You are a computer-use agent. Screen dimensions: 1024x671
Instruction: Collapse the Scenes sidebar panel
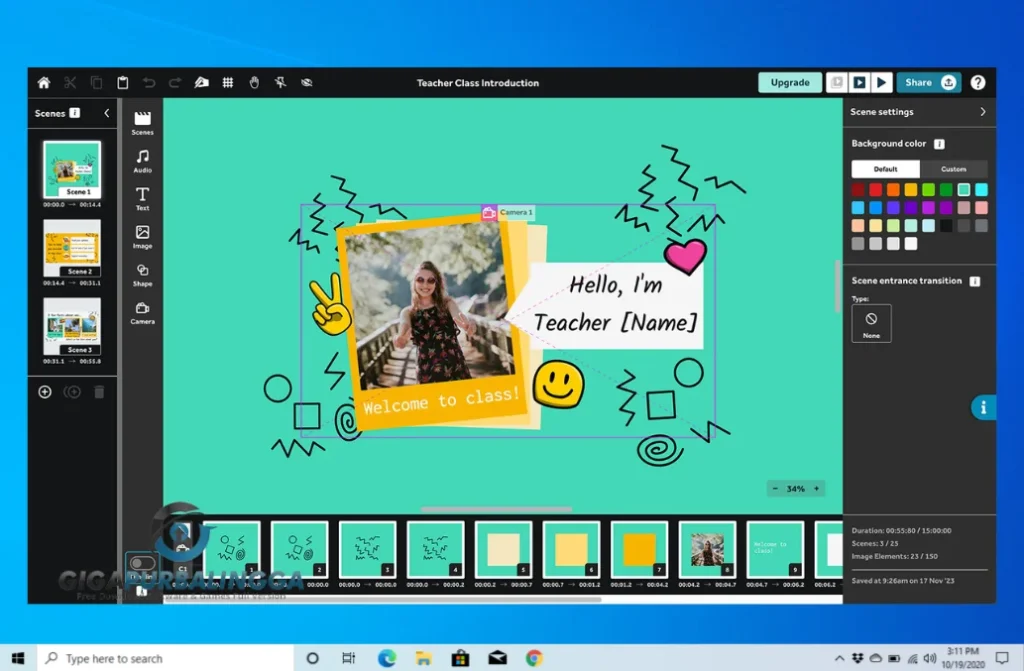click(106, 113)
